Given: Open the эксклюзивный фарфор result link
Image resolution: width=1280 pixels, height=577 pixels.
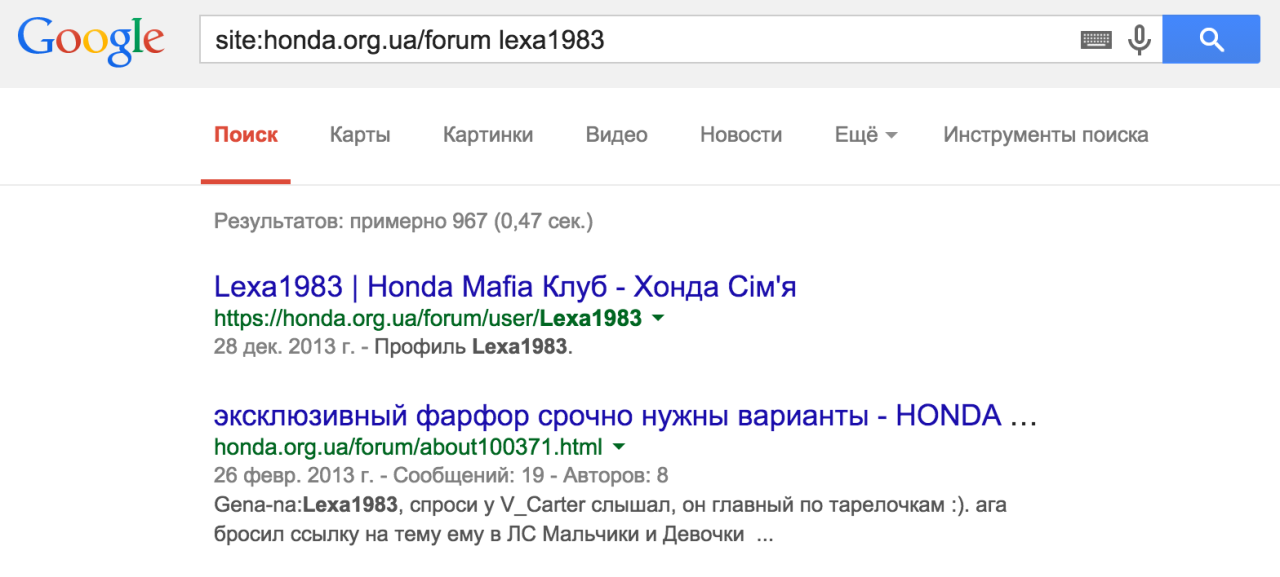Looking at the screenshot, I should click(625, 416).
